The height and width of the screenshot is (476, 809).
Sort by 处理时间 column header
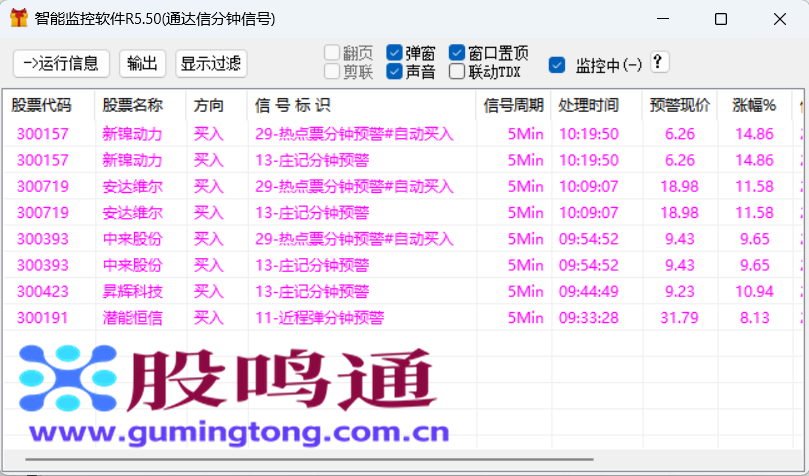[x=597, y=105]
